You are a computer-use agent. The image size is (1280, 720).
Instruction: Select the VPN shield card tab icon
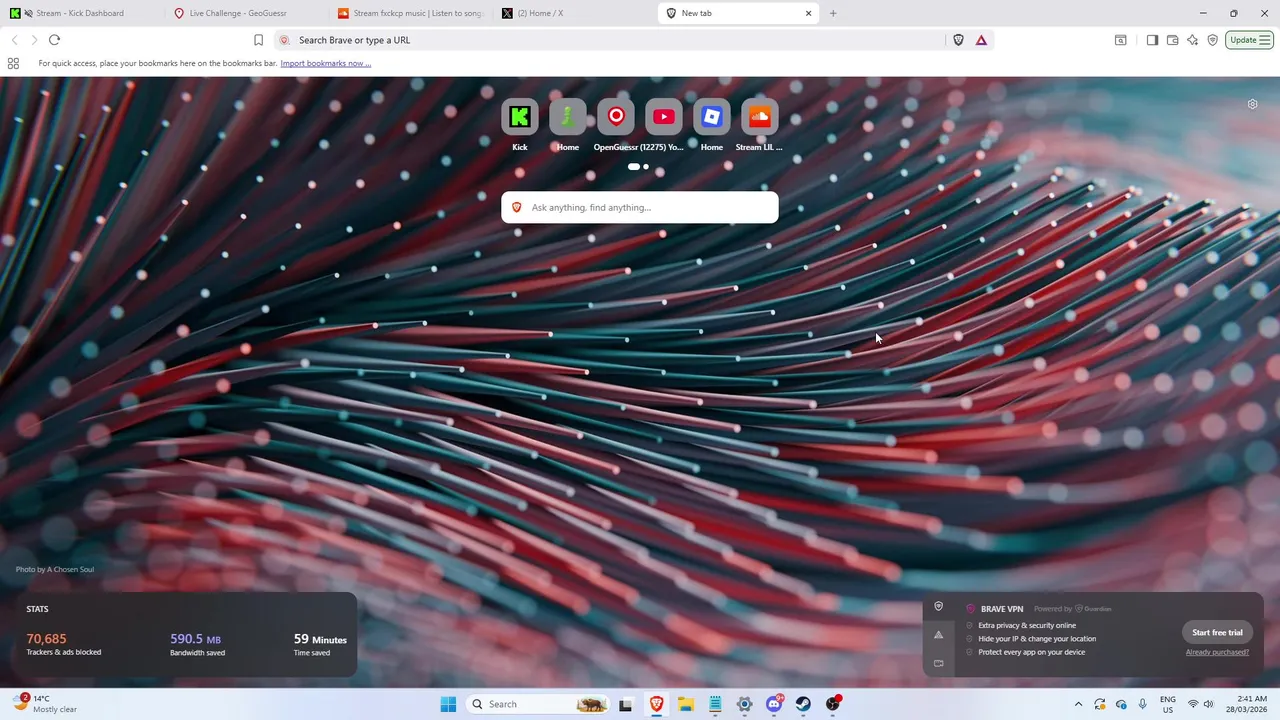click(938, 606)
